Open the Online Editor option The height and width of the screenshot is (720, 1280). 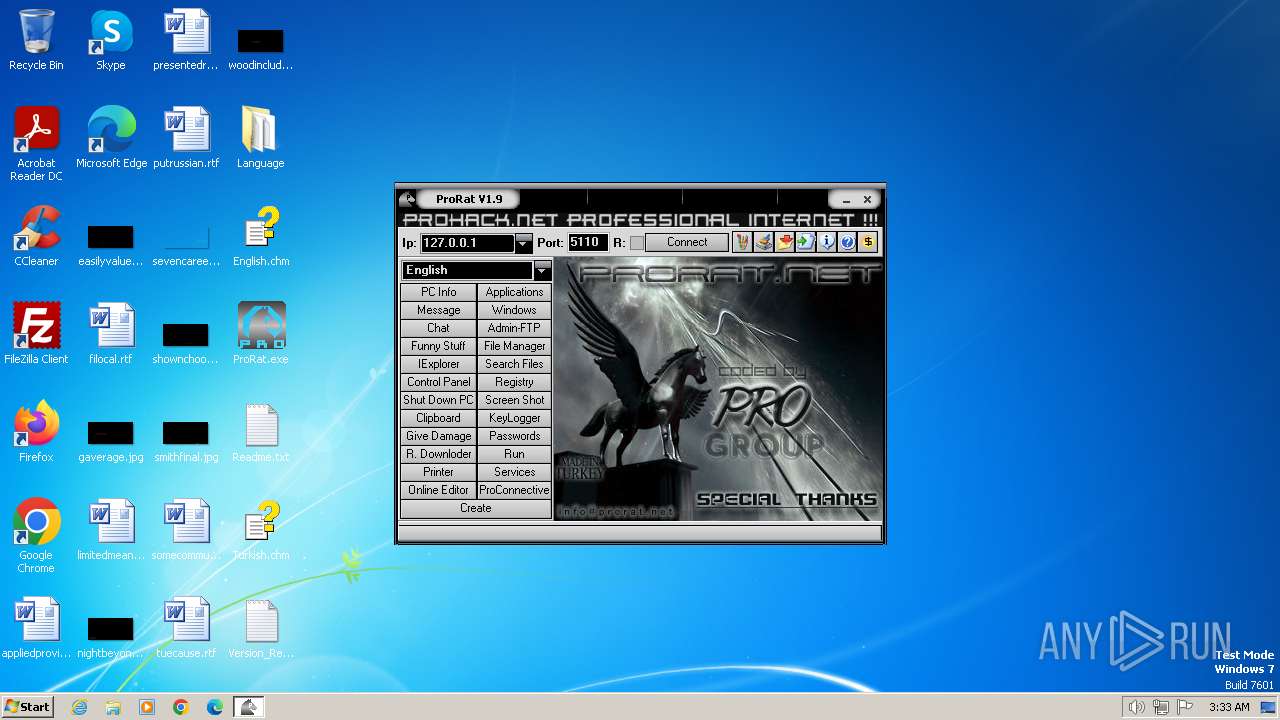(438, 490)
